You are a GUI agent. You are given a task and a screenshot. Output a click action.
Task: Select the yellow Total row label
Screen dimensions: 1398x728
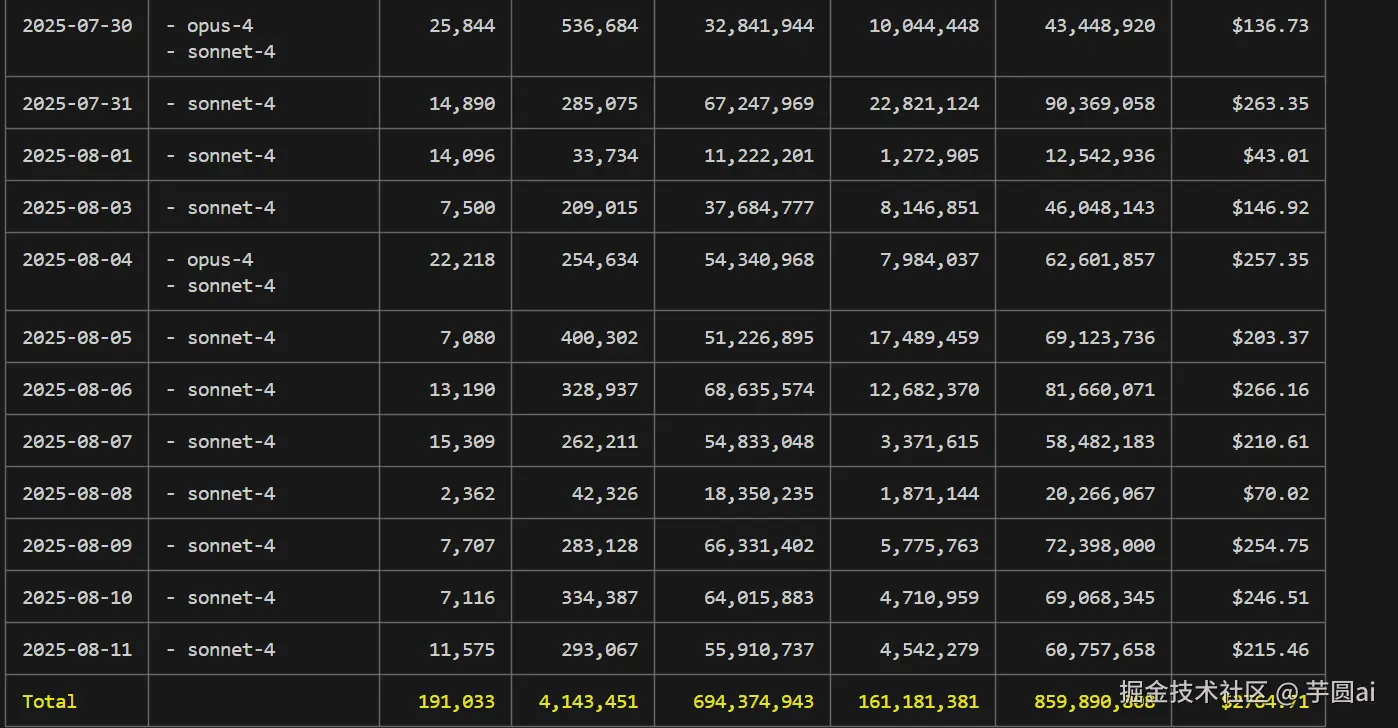pyautogui.click(x=49, y=702)
